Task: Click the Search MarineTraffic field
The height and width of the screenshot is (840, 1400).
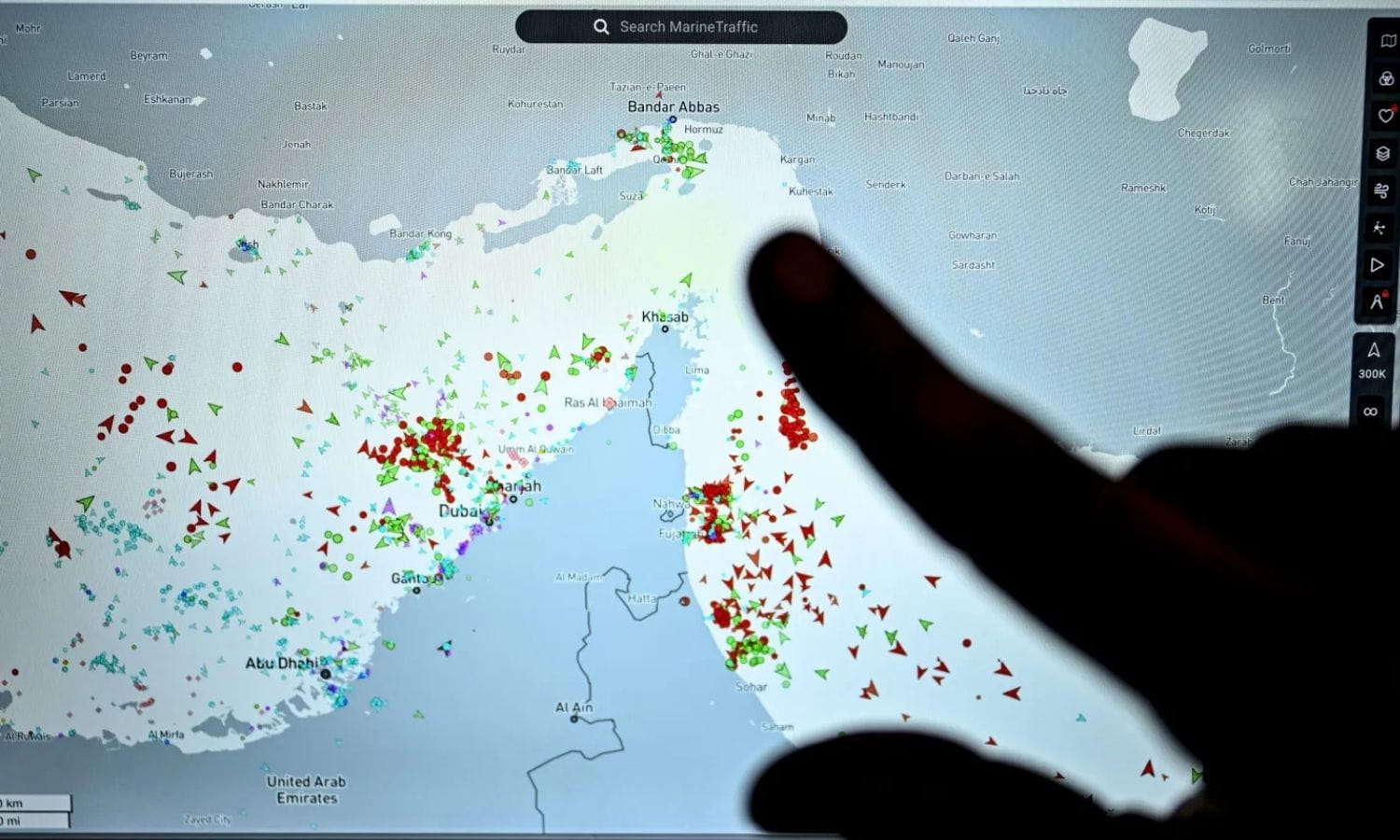Action: click(x=689, y=27)
